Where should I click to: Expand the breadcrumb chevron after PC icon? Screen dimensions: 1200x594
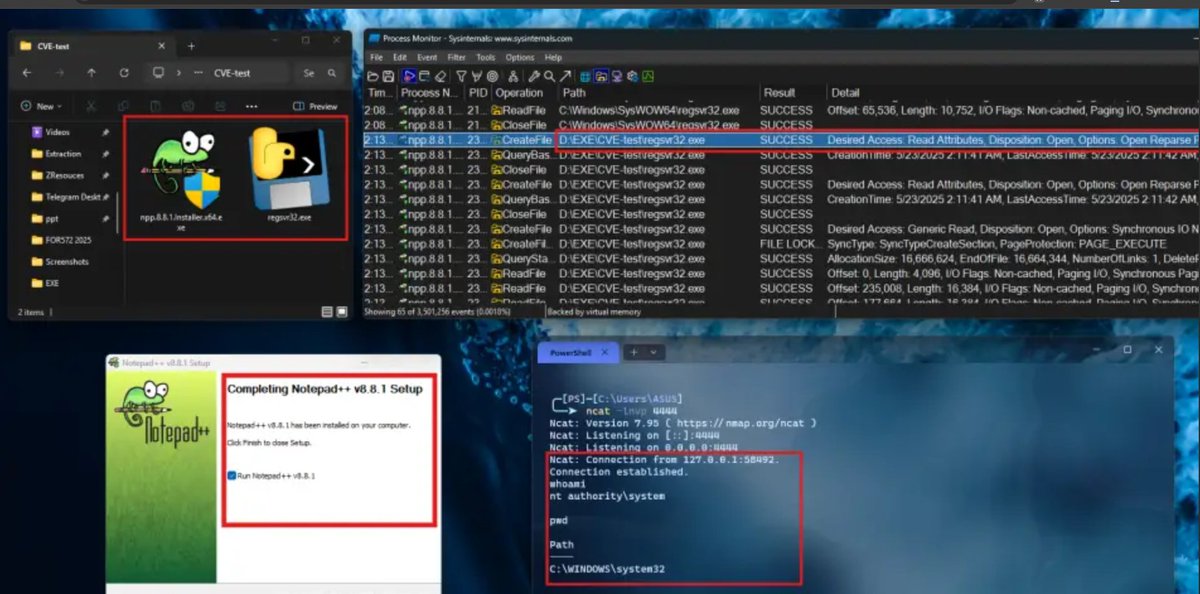178,73
